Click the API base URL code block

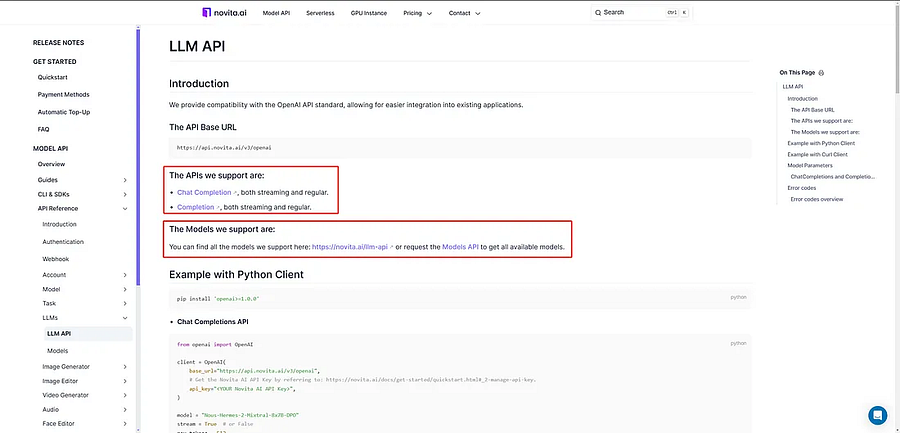click(460, 148)
